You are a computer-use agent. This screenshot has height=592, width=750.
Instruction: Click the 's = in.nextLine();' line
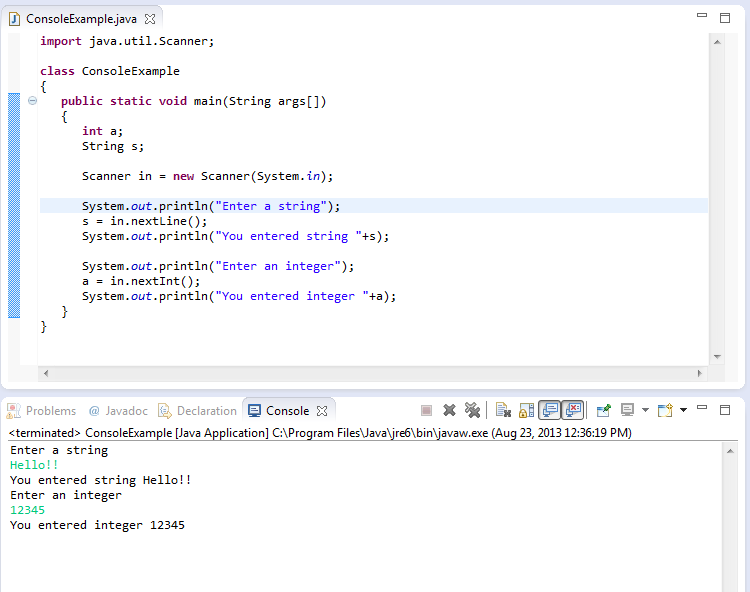pyautogui.click(x=144, y=221)
